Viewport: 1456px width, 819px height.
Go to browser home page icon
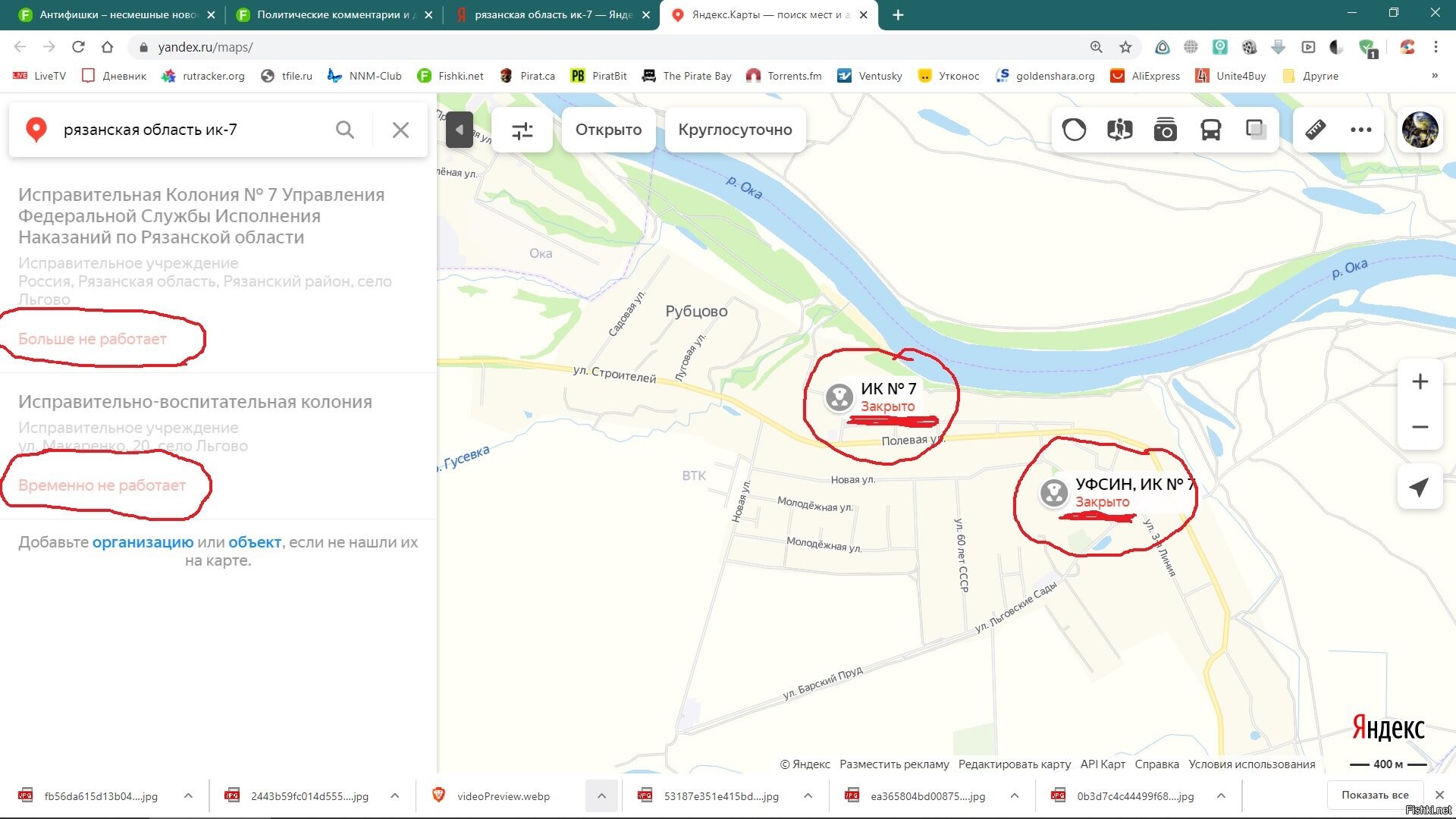[x=108, y=47]
